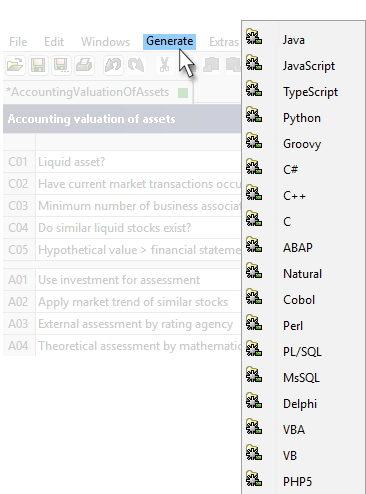Viewport: 366px width, 494px height.
Task: Click the generator icon beside JavaScript
Action: click(x=254, y=63)
